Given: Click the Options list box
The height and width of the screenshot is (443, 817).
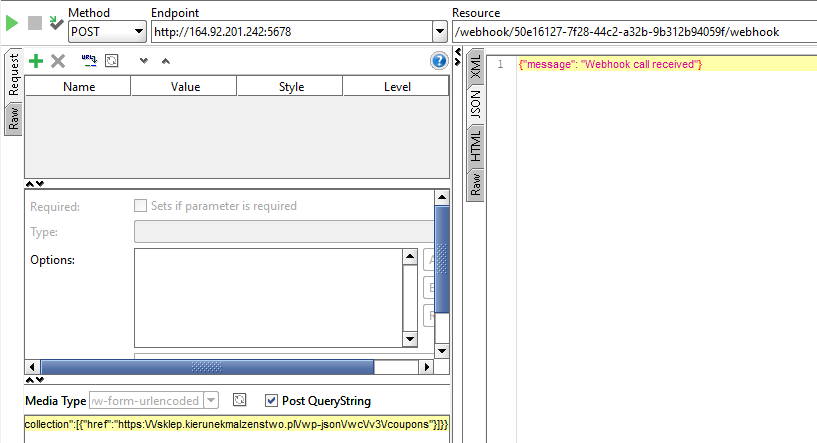Looking at the screenshot, I should point(268,298).
